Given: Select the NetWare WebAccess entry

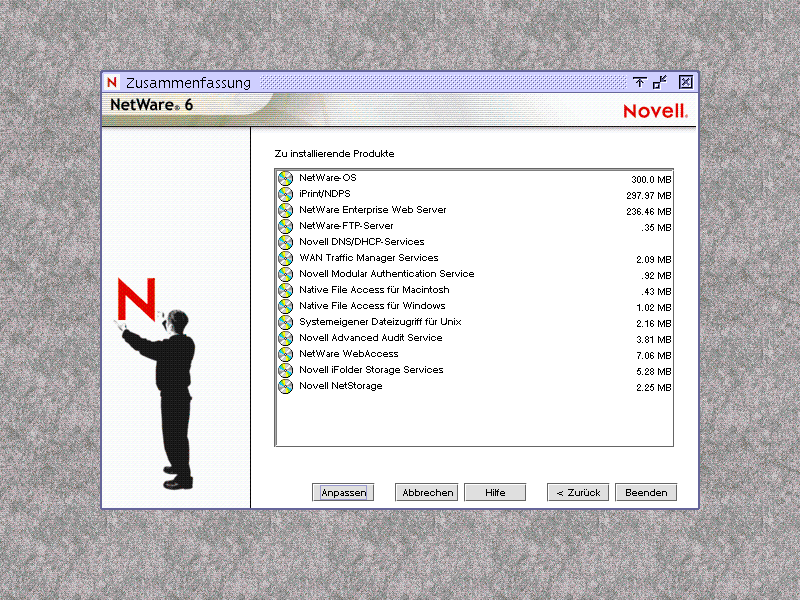Looking at the screenshot, I should [474, 354].
